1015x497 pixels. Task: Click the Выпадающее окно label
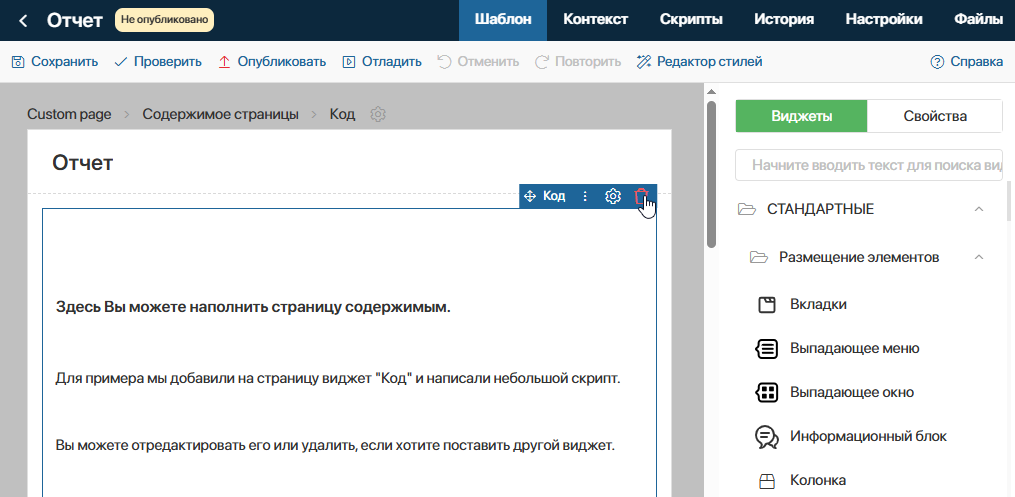(x=852, y=392)
